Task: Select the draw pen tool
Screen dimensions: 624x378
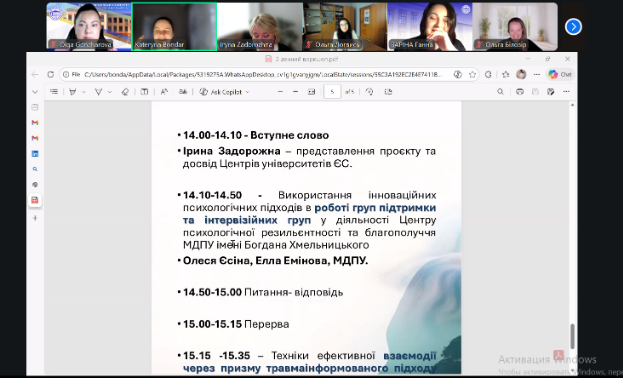Action: (x=98, y=92)
